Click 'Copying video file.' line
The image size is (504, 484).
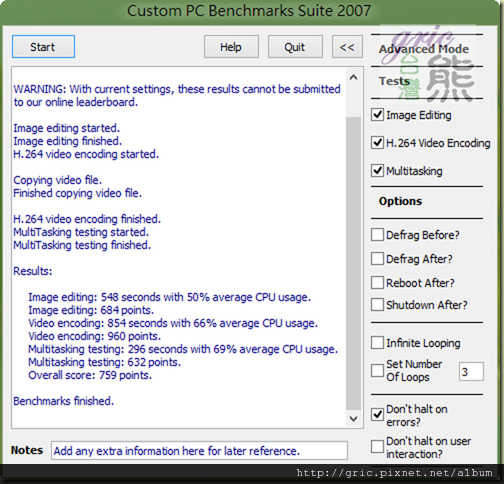pos(57,180)
